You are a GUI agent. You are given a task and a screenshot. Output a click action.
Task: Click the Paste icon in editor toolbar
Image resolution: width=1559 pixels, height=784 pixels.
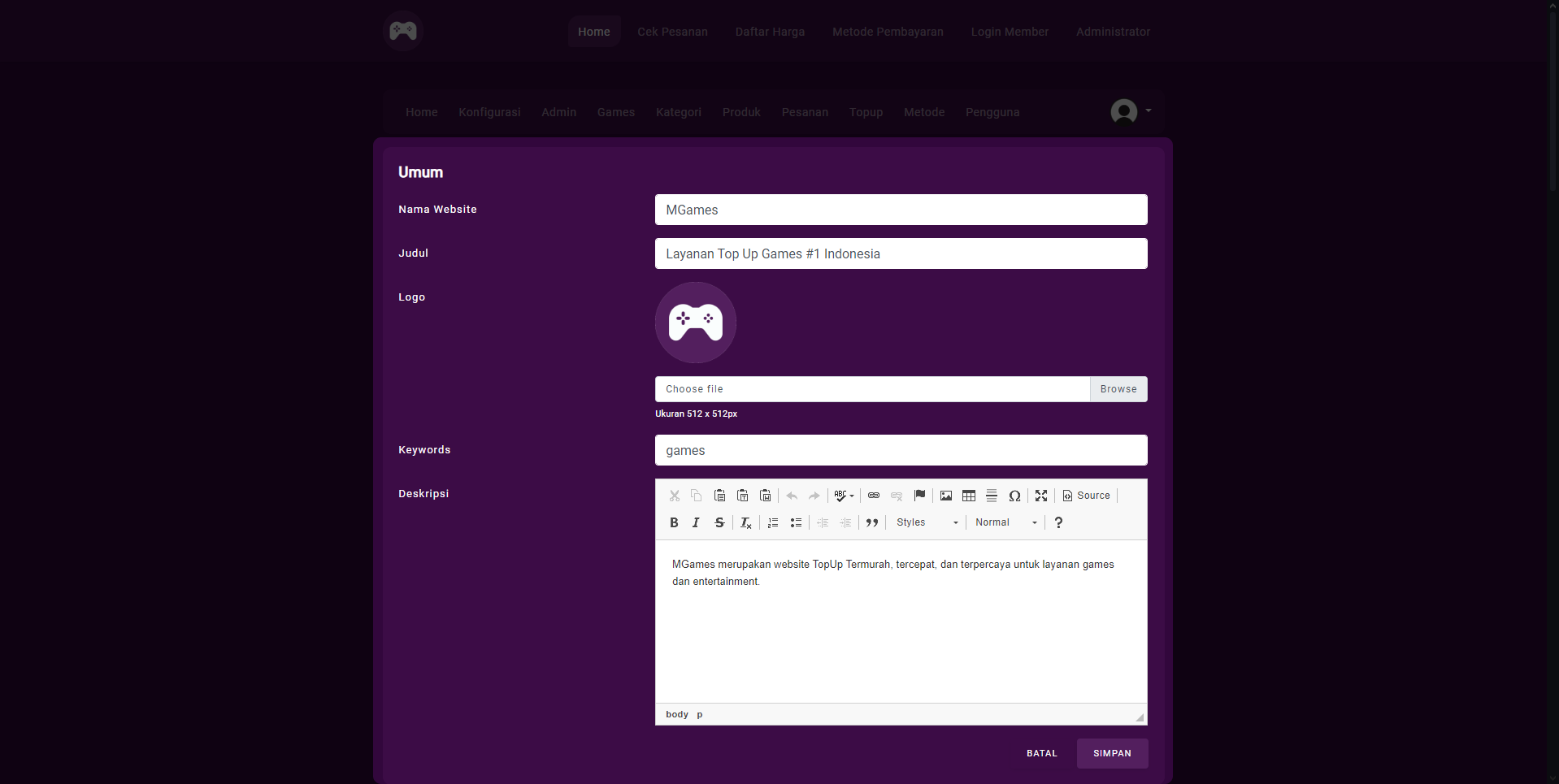(719, 496)
